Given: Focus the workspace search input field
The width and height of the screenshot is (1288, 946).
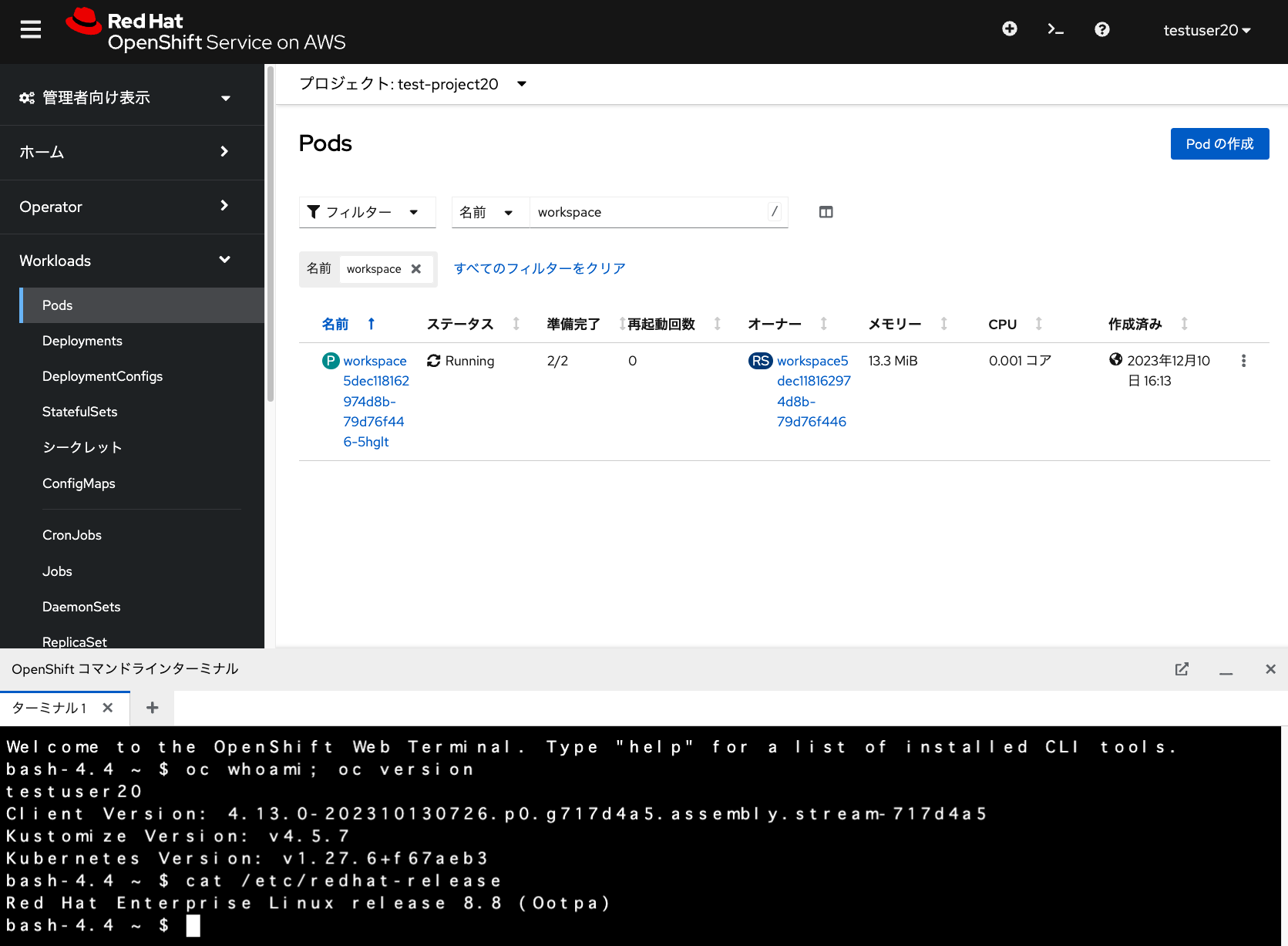Looking at the screenshot, I should pos(658,212).
